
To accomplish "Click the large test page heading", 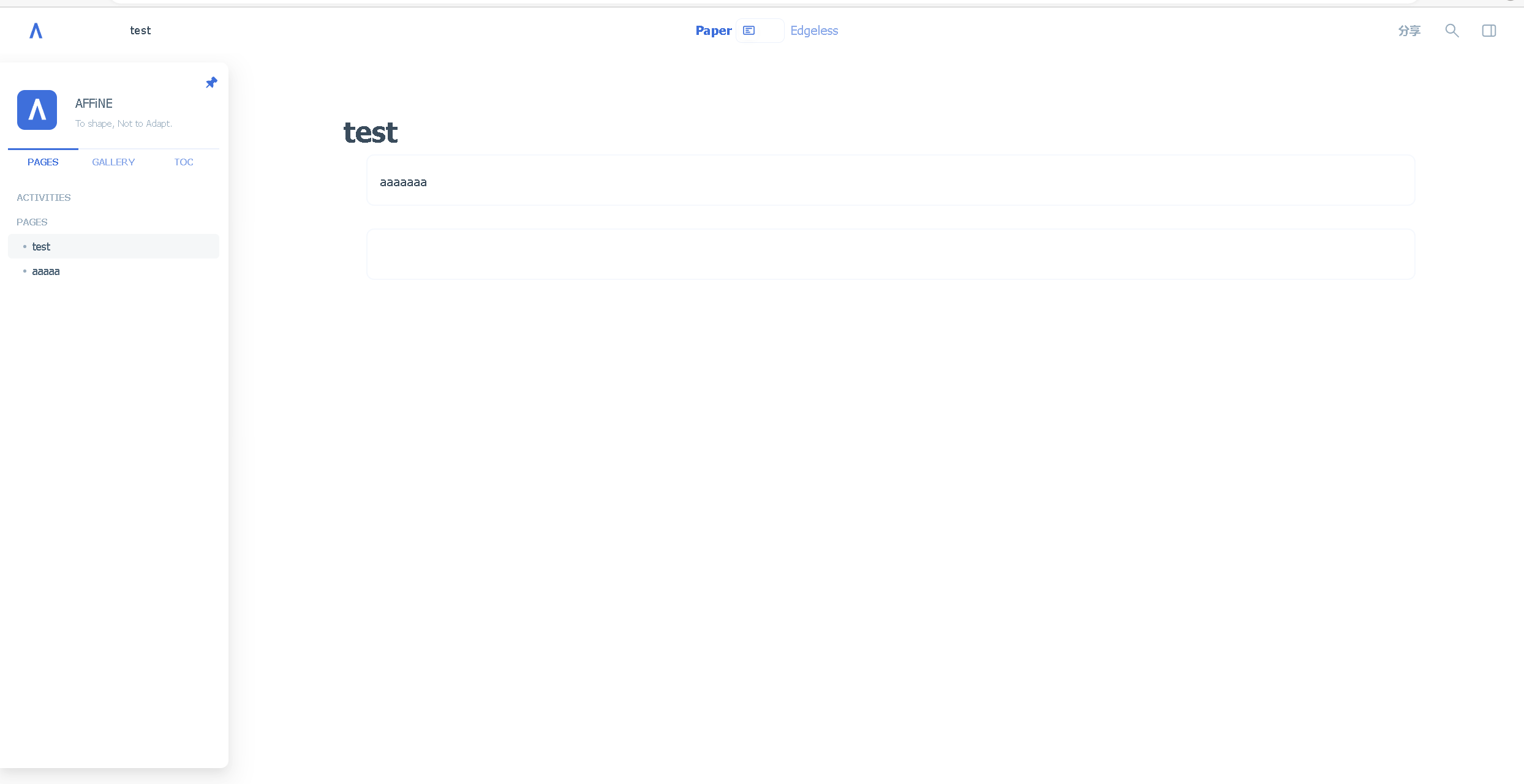I will coord(371,133).
